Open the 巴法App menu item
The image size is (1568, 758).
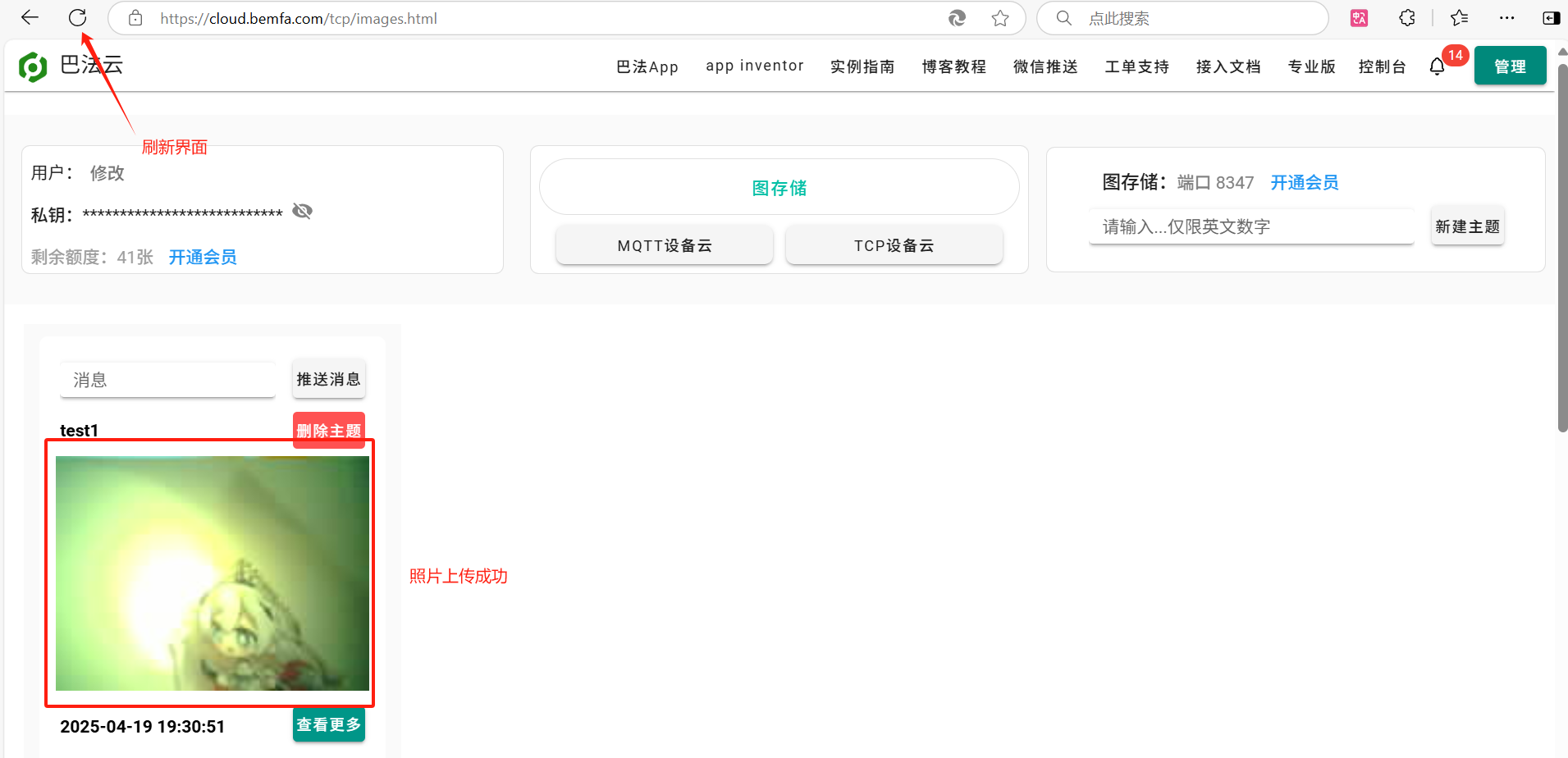(x=647, y=66)
